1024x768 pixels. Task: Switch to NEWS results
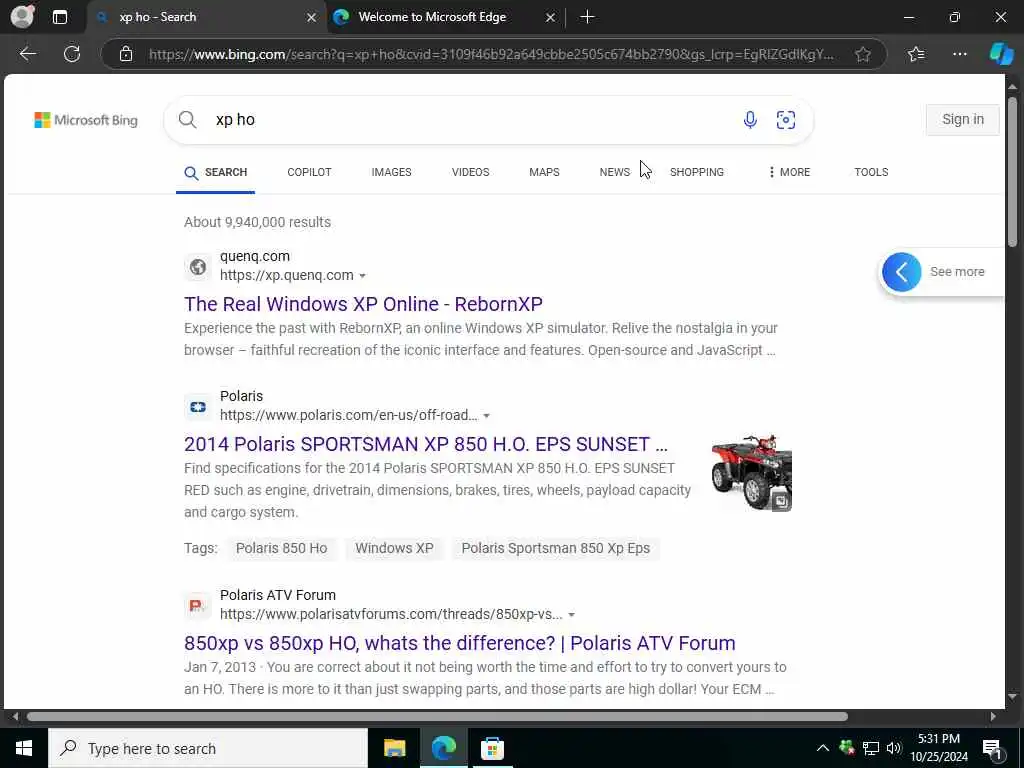click(x=615, y=172)
